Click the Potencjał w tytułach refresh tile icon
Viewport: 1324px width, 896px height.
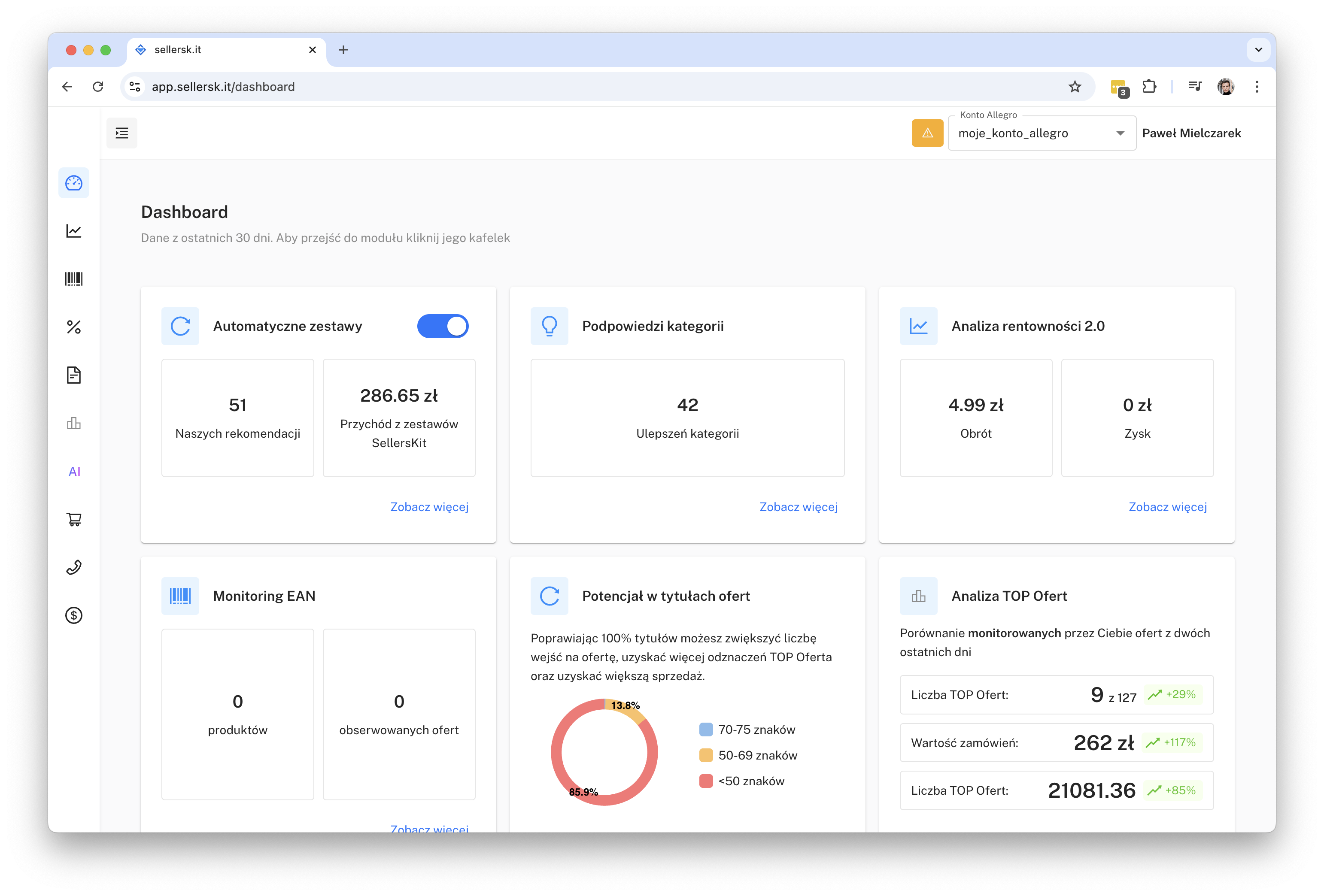(x=549, y=596)
